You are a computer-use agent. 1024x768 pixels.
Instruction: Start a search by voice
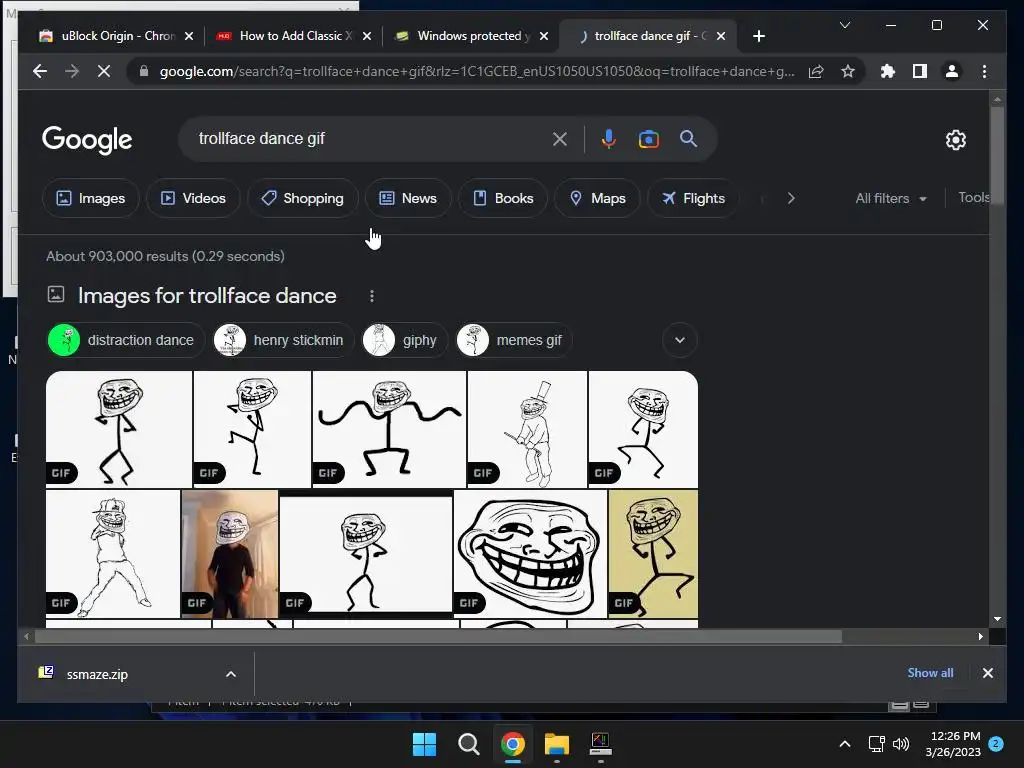[609, 139]
